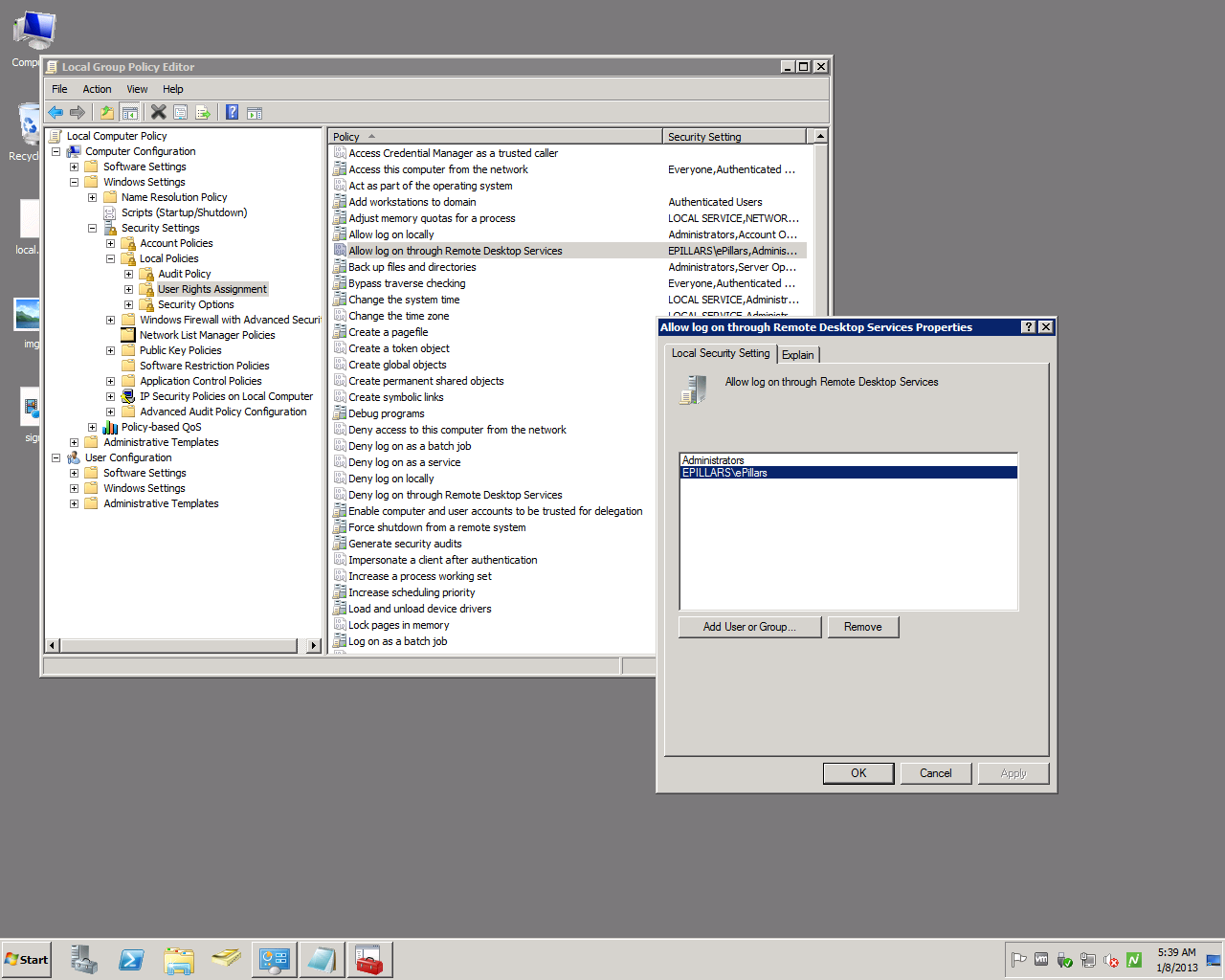The height and width of the screenshot is (980, 1225).
Task: Select the 'Allow log on locally' policy
Action: 390,234
